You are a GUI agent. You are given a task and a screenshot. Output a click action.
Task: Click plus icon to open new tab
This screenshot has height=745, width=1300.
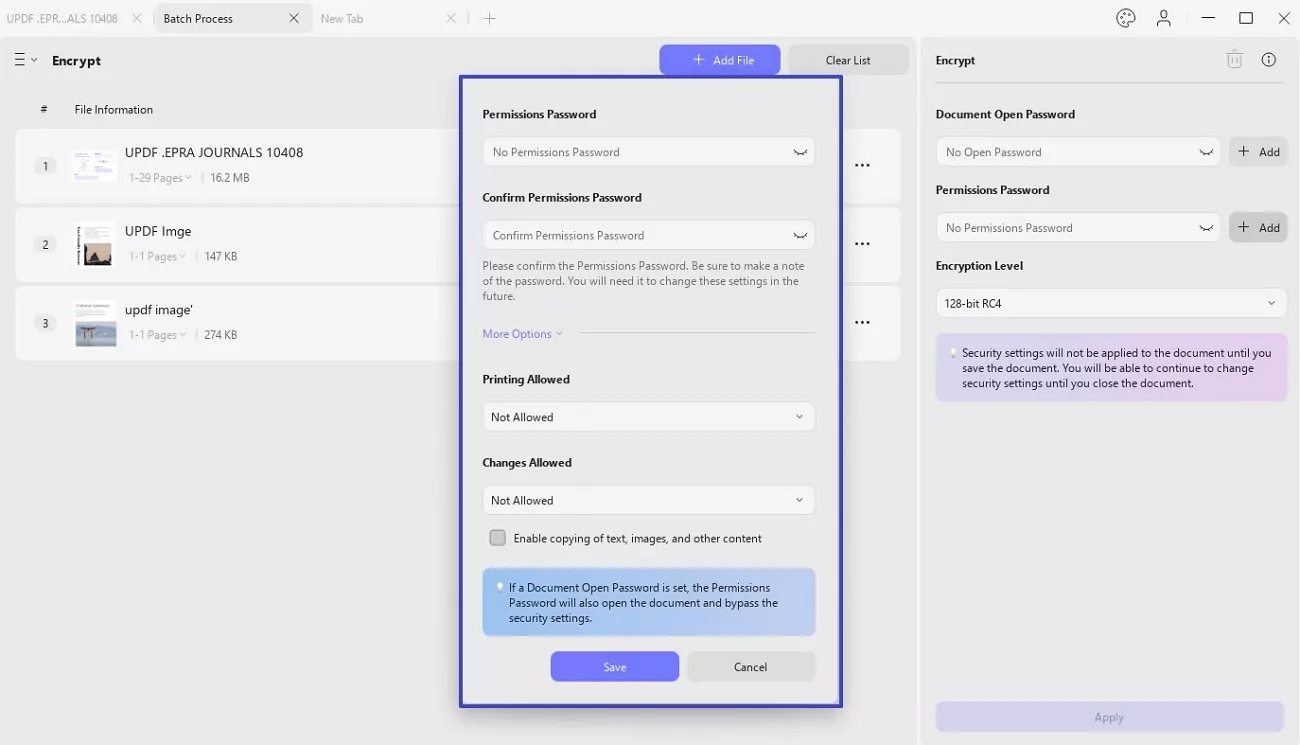(x=489, y=18)
